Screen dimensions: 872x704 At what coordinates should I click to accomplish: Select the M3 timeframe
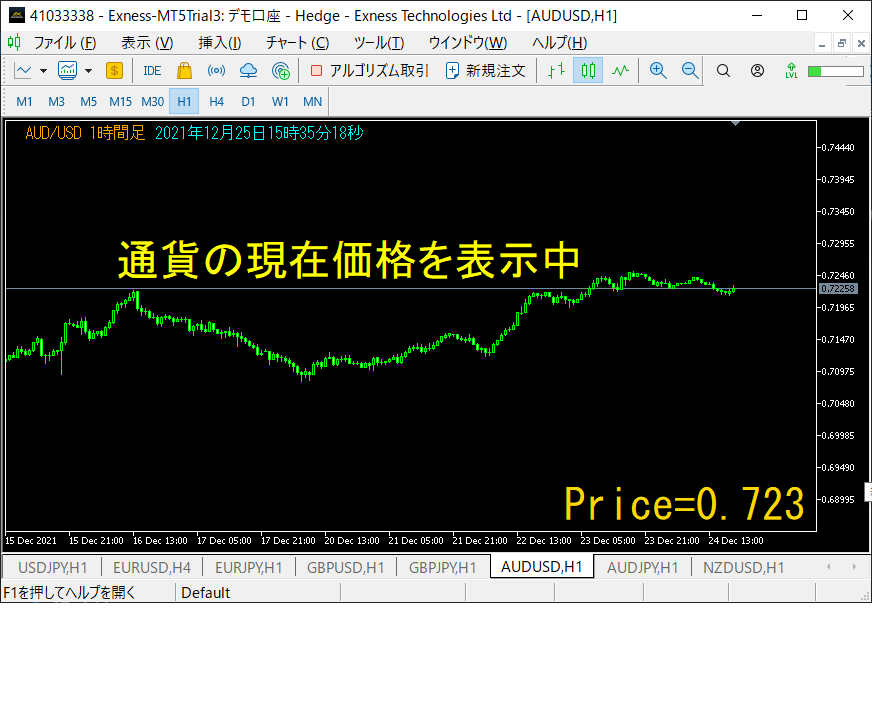click(x=56, y=101)
